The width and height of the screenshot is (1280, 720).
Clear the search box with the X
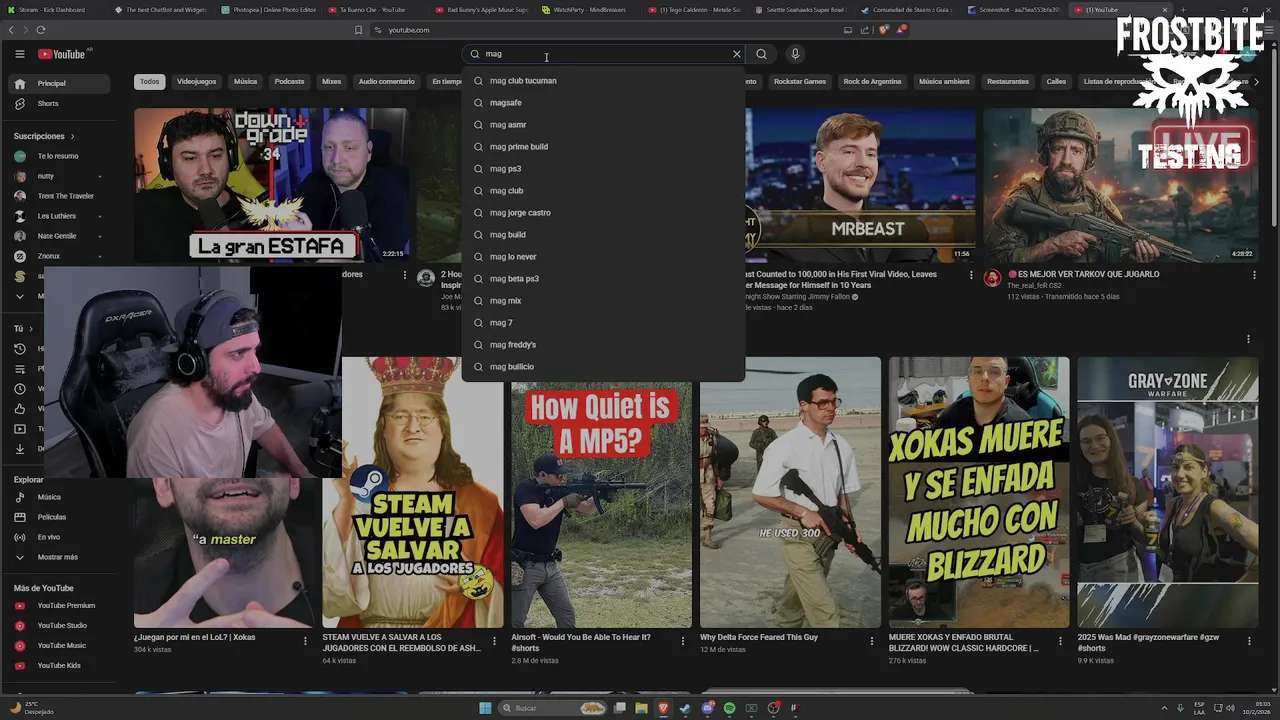(737, 54)
